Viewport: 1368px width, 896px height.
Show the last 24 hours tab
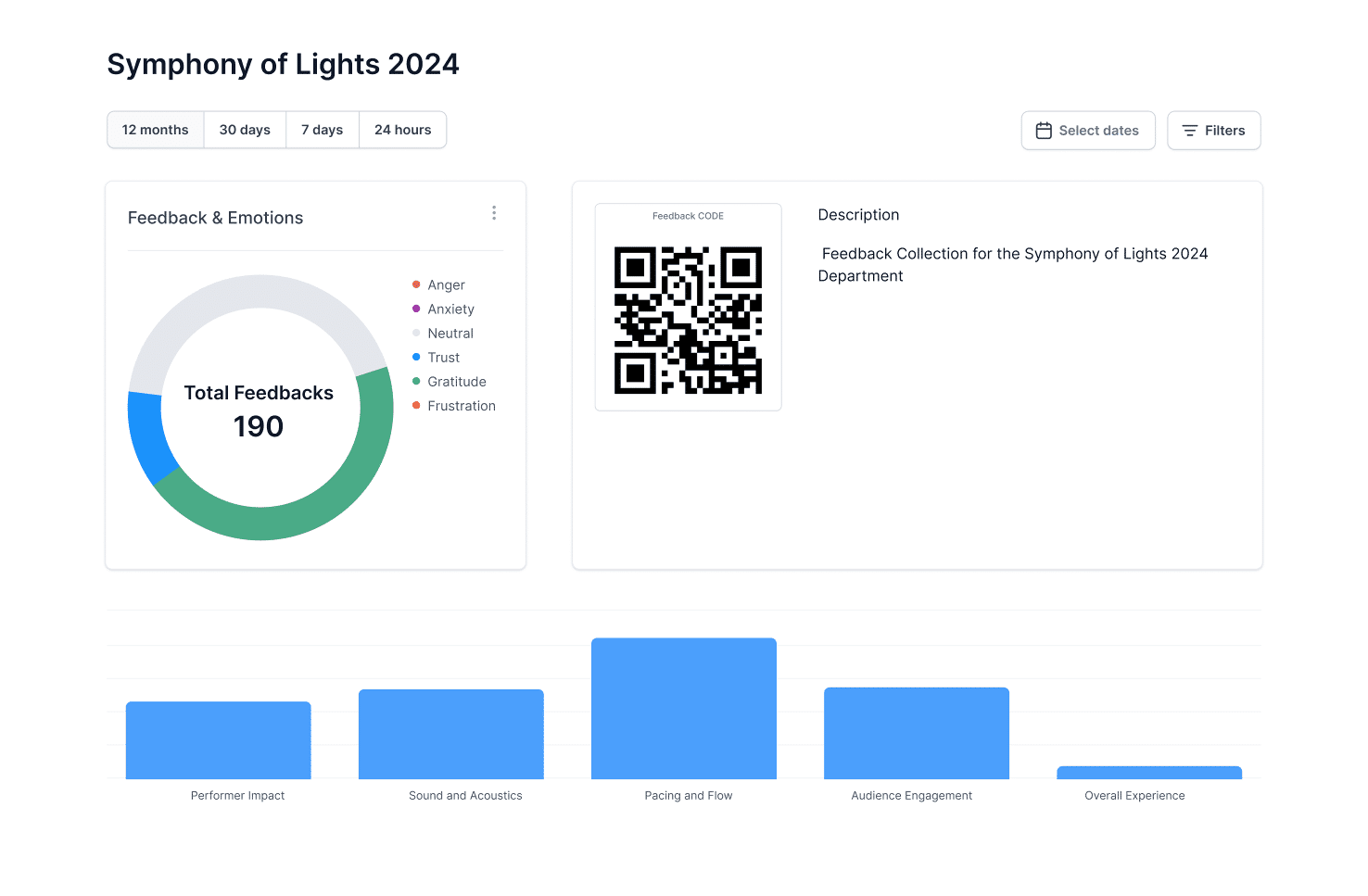click(x=403, y=130)
